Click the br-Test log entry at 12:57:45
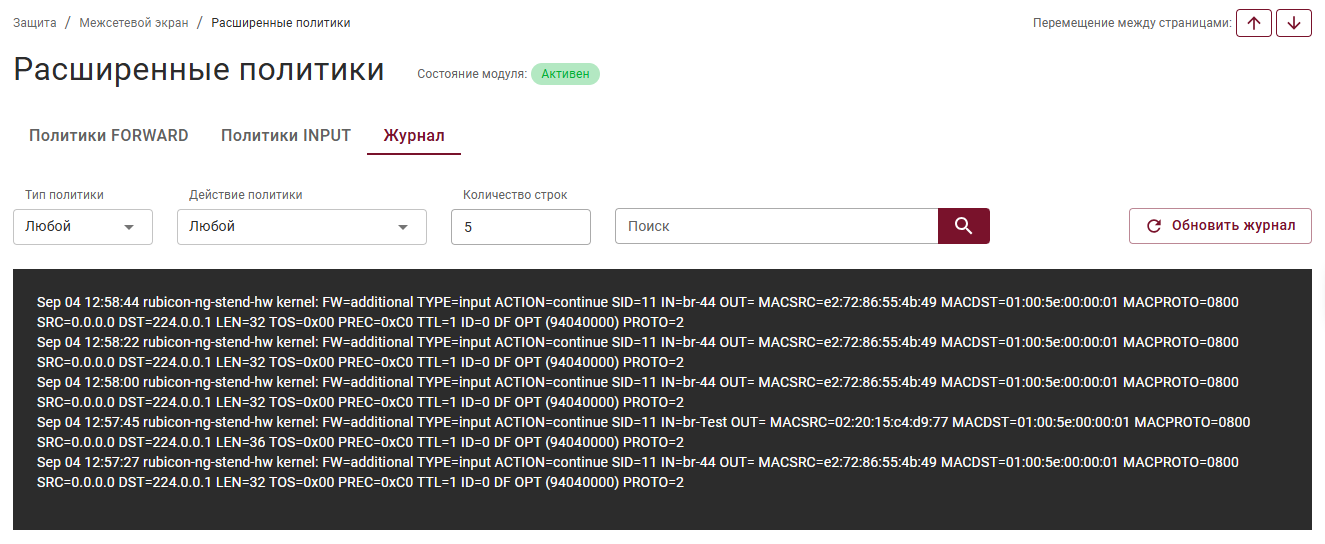1325x544 pixels. (644, 432)
